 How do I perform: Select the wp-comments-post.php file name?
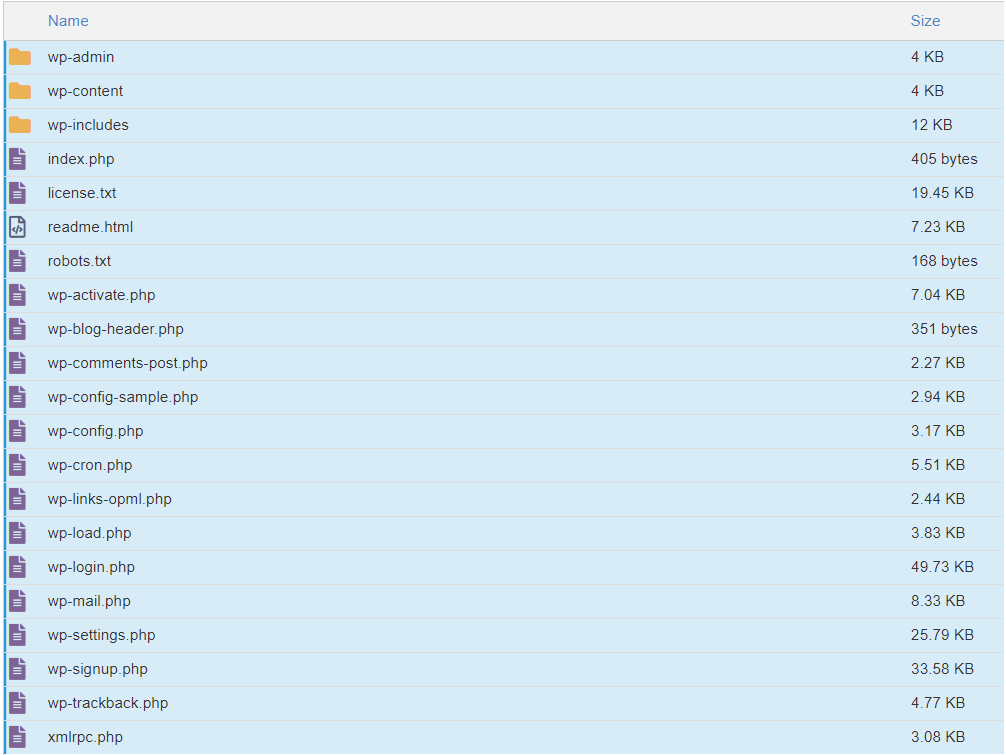pyautogui.click(x=128, y=363)
